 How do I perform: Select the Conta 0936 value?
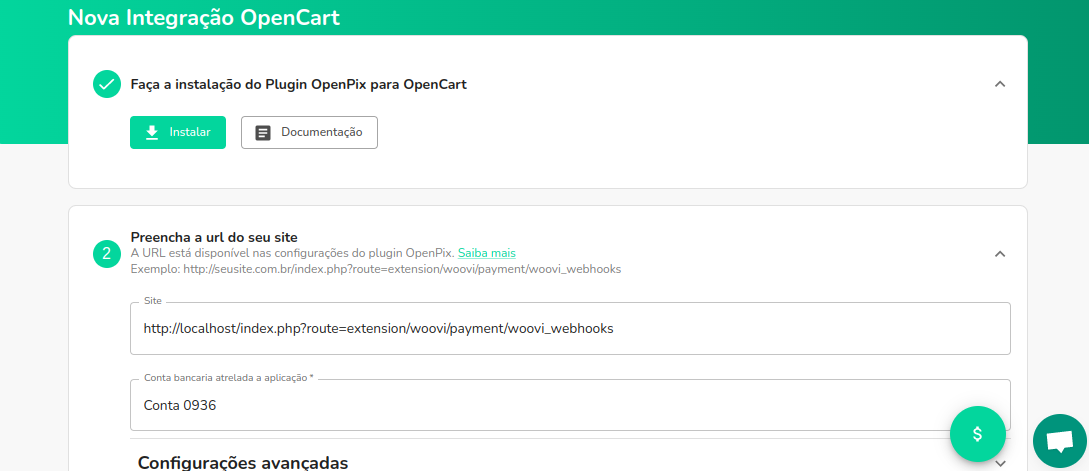pyautogui.click(x=180, y=405)
